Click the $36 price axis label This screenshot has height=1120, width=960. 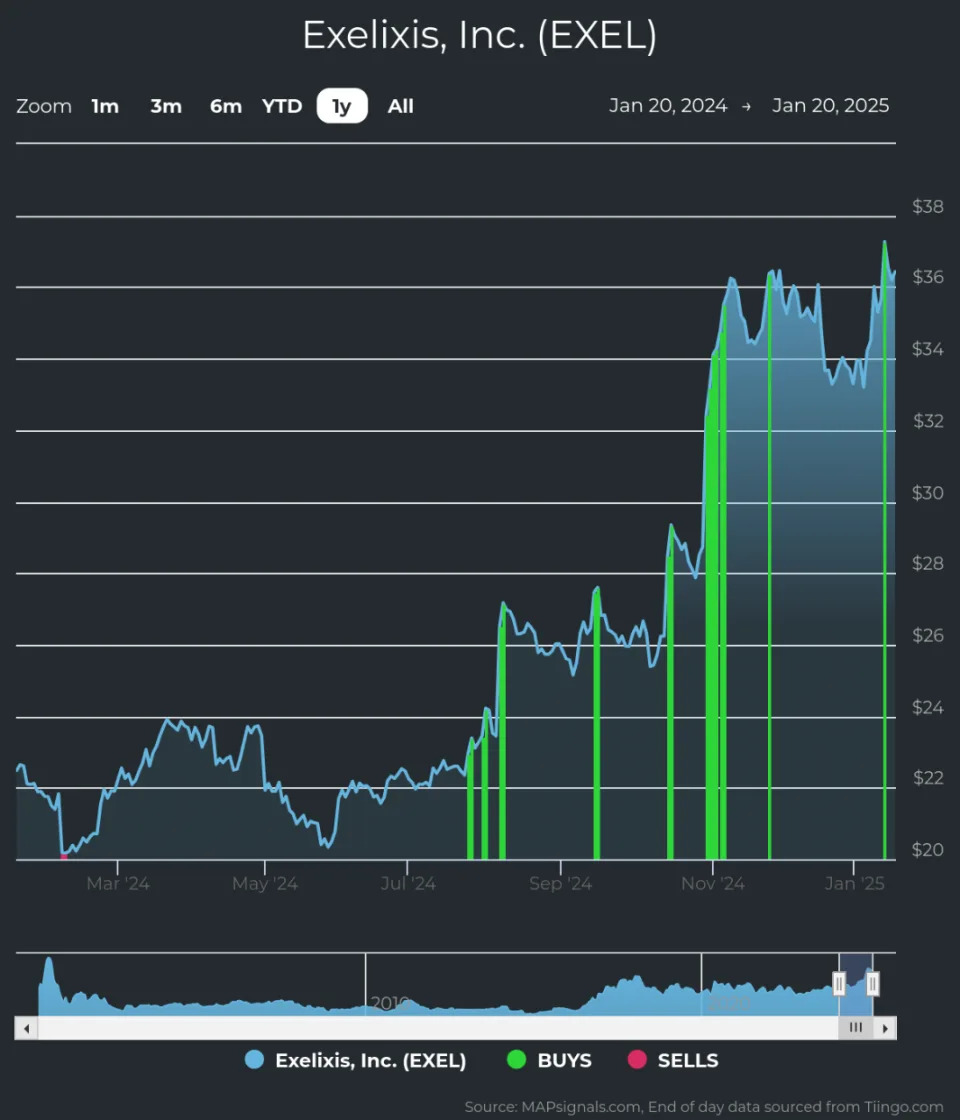click(927, 277)
